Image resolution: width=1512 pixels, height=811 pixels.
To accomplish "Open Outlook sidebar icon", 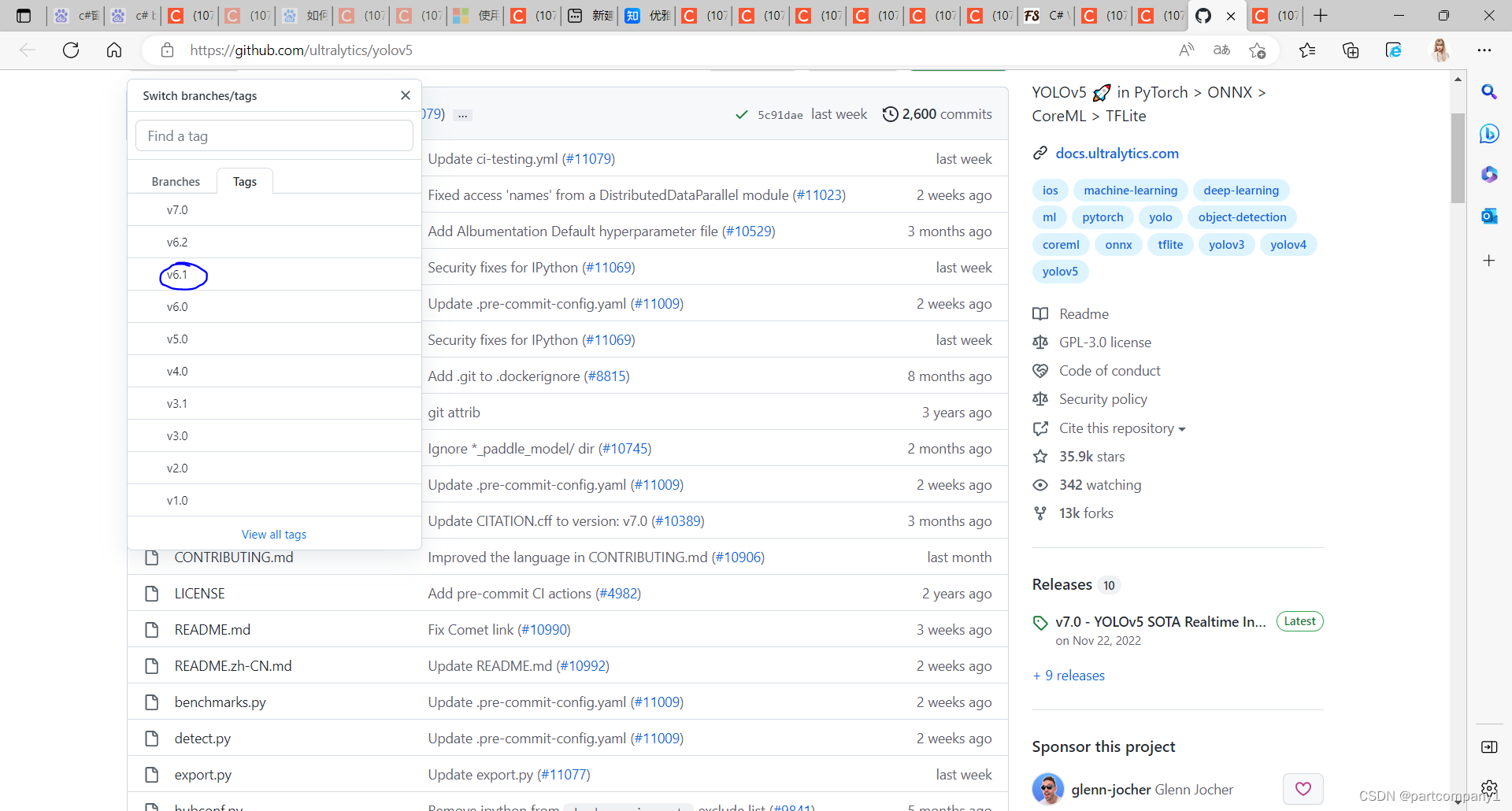I will coord(1489,216).
